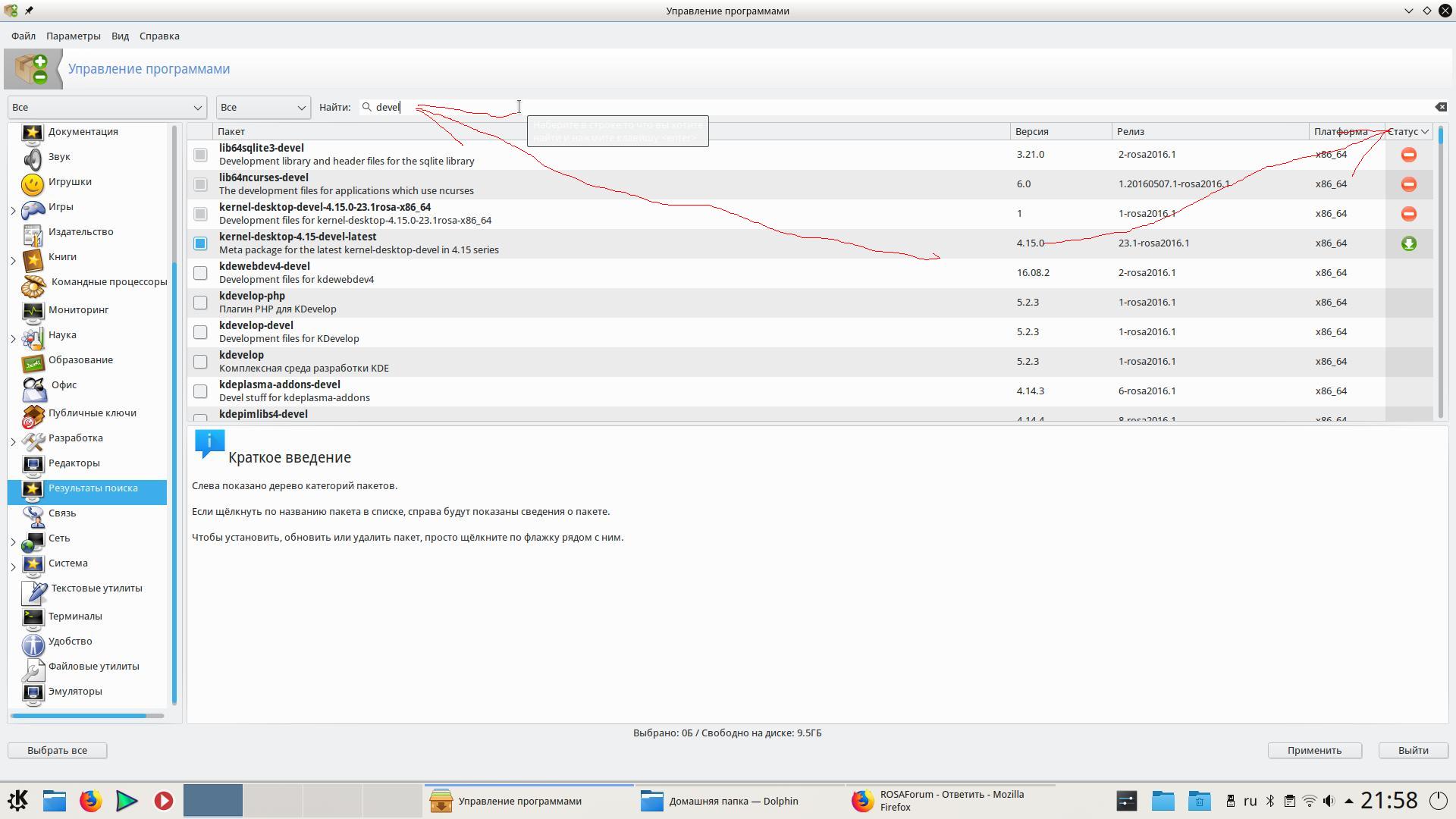Click the package list vertical scrollbar
The width and height of the screenshot is (1456, 819).
click(1440, 273)
